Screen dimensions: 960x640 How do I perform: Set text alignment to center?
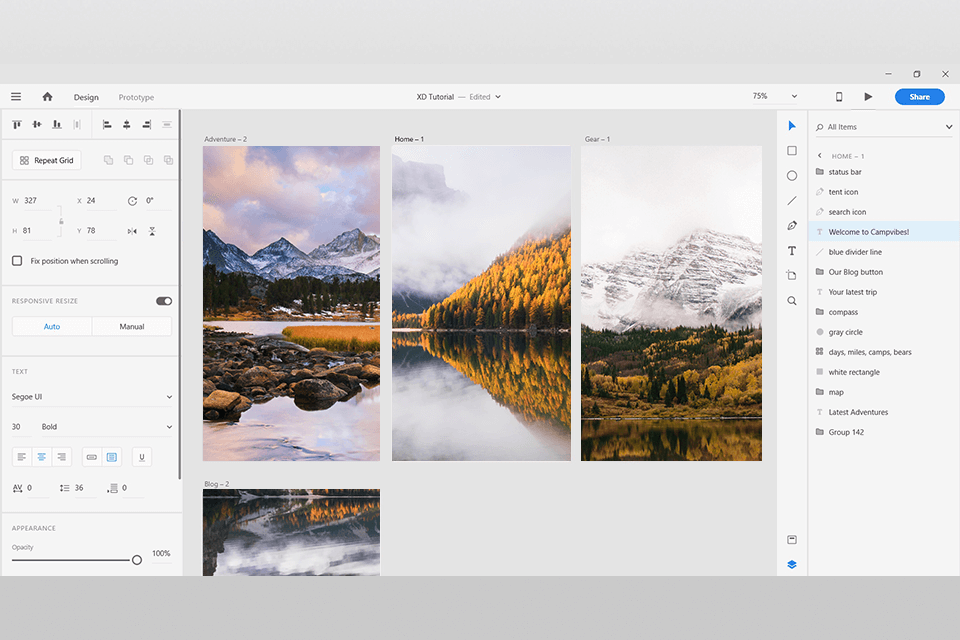[x=42, y=457]
